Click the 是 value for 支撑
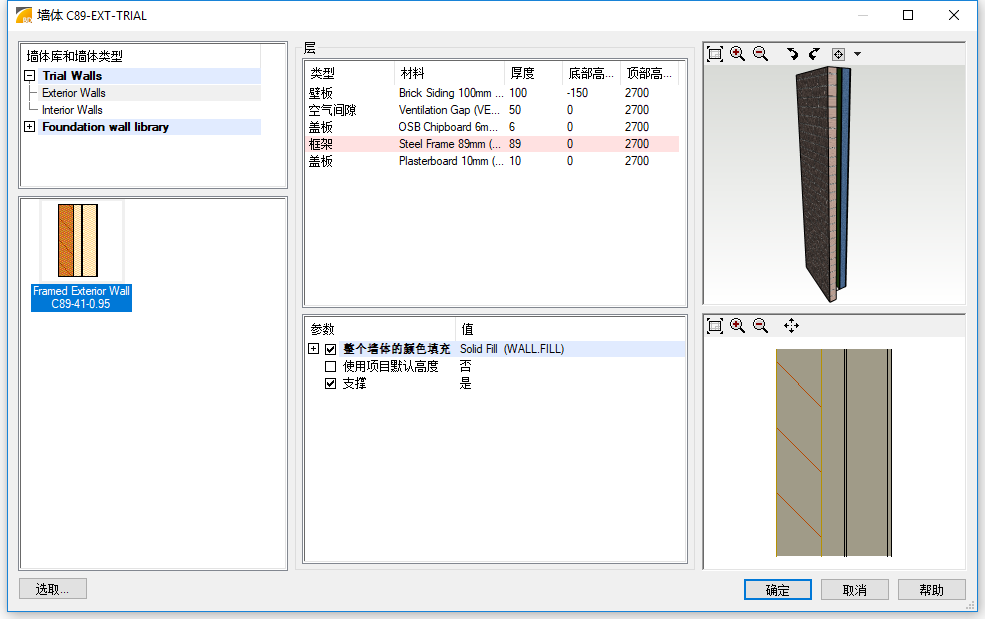This screenshot has height=619, width=985. click(x=465, y=383)
